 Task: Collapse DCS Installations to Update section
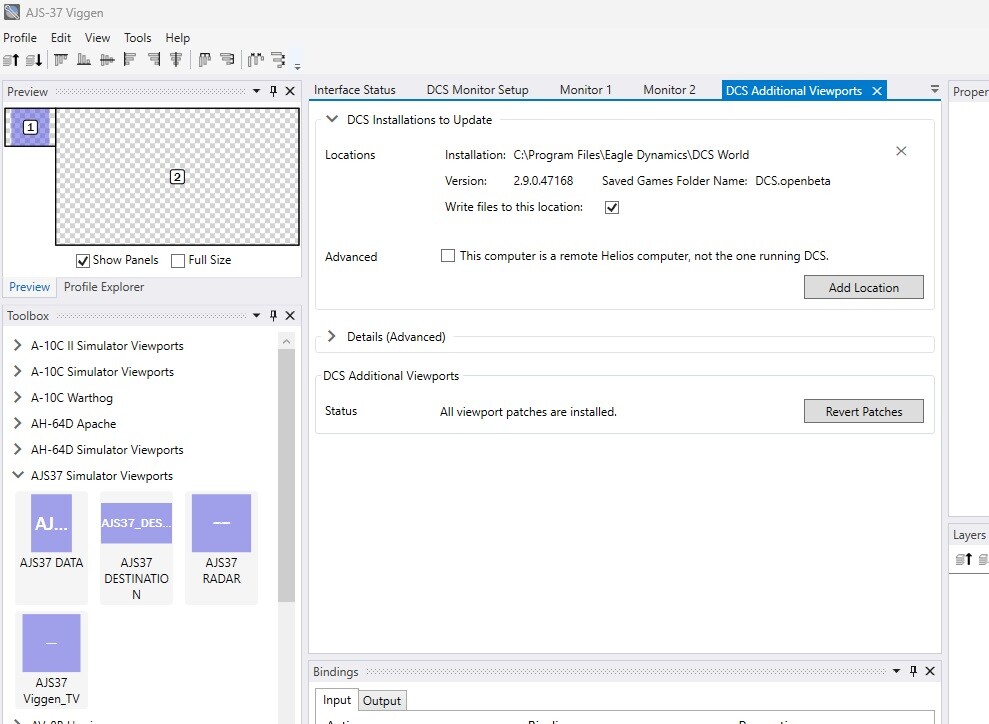click(x=332, y=119)
